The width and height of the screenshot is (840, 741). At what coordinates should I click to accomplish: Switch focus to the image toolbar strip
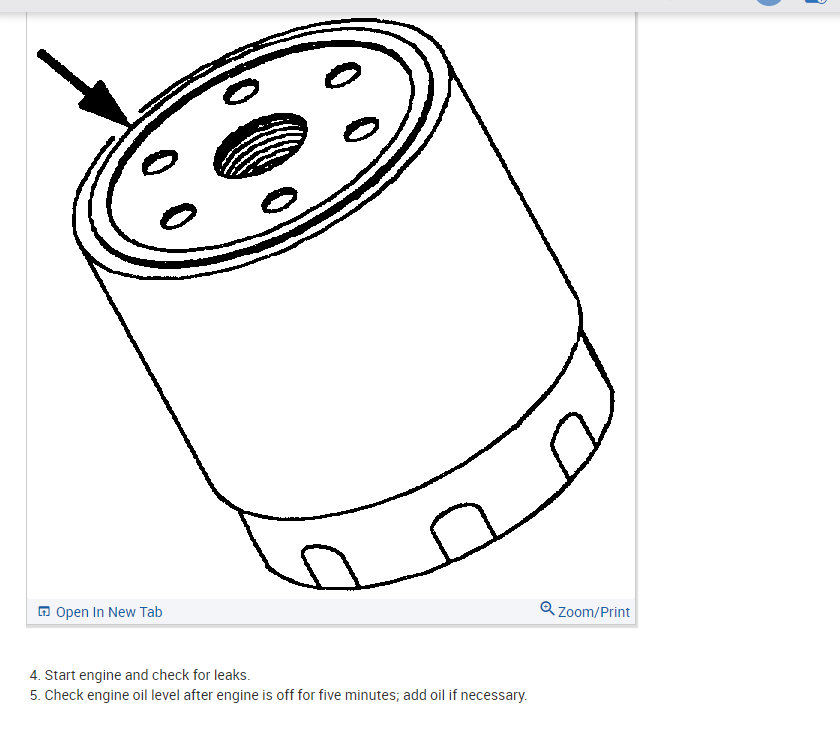[330, 611]
